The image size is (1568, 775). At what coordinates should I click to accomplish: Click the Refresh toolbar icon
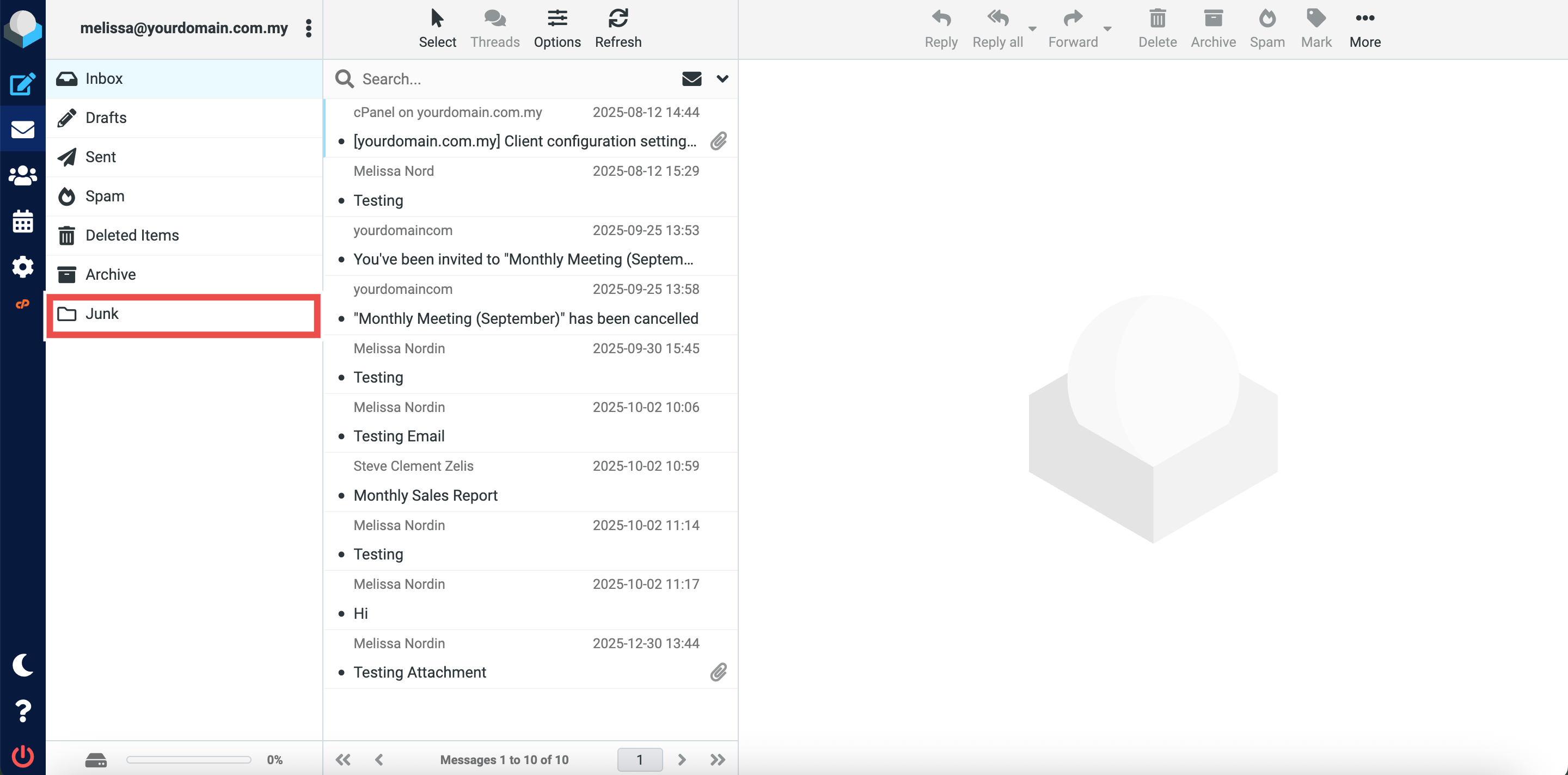click(618, 28)
